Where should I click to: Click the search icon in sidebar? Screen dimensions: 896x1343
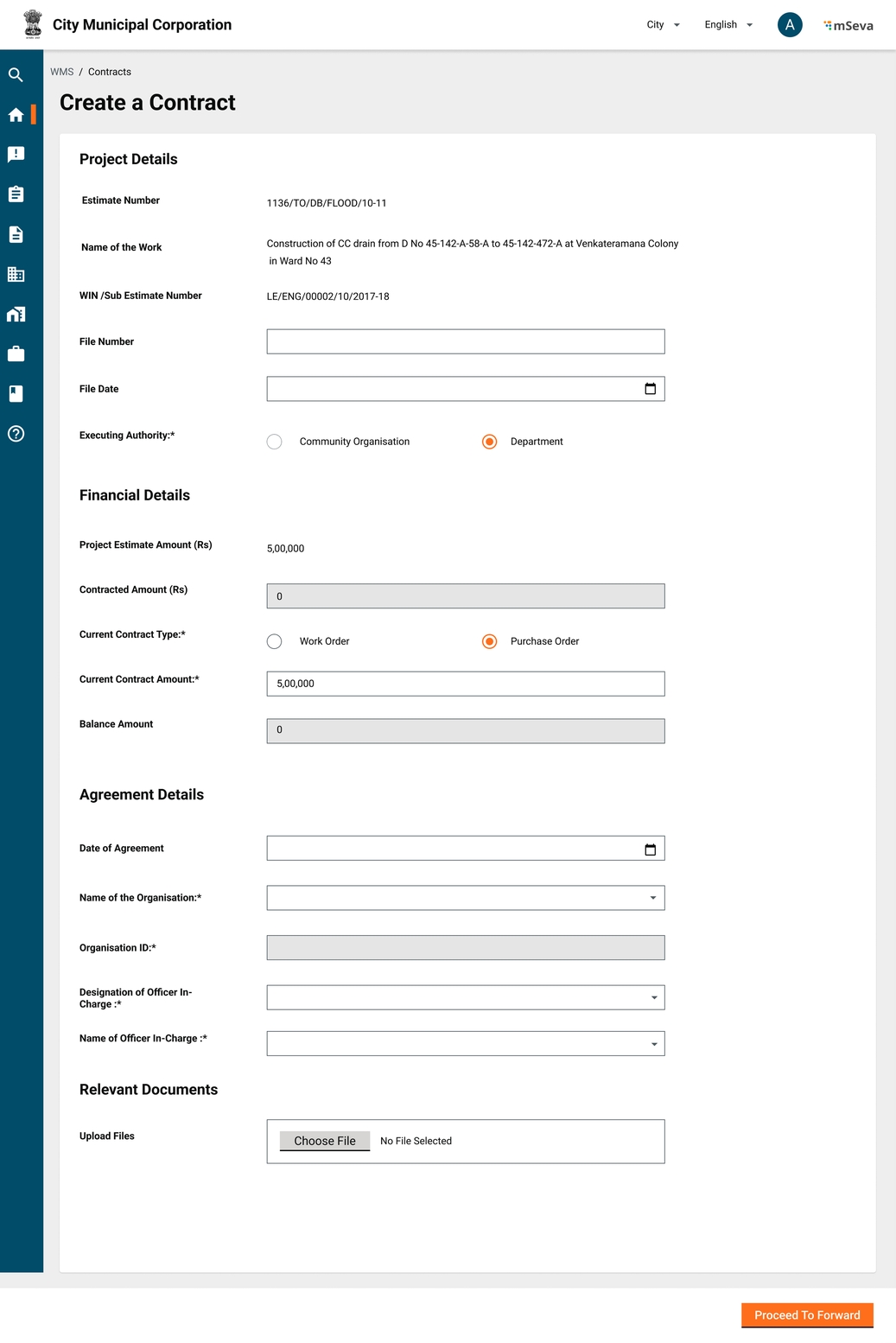16,75
